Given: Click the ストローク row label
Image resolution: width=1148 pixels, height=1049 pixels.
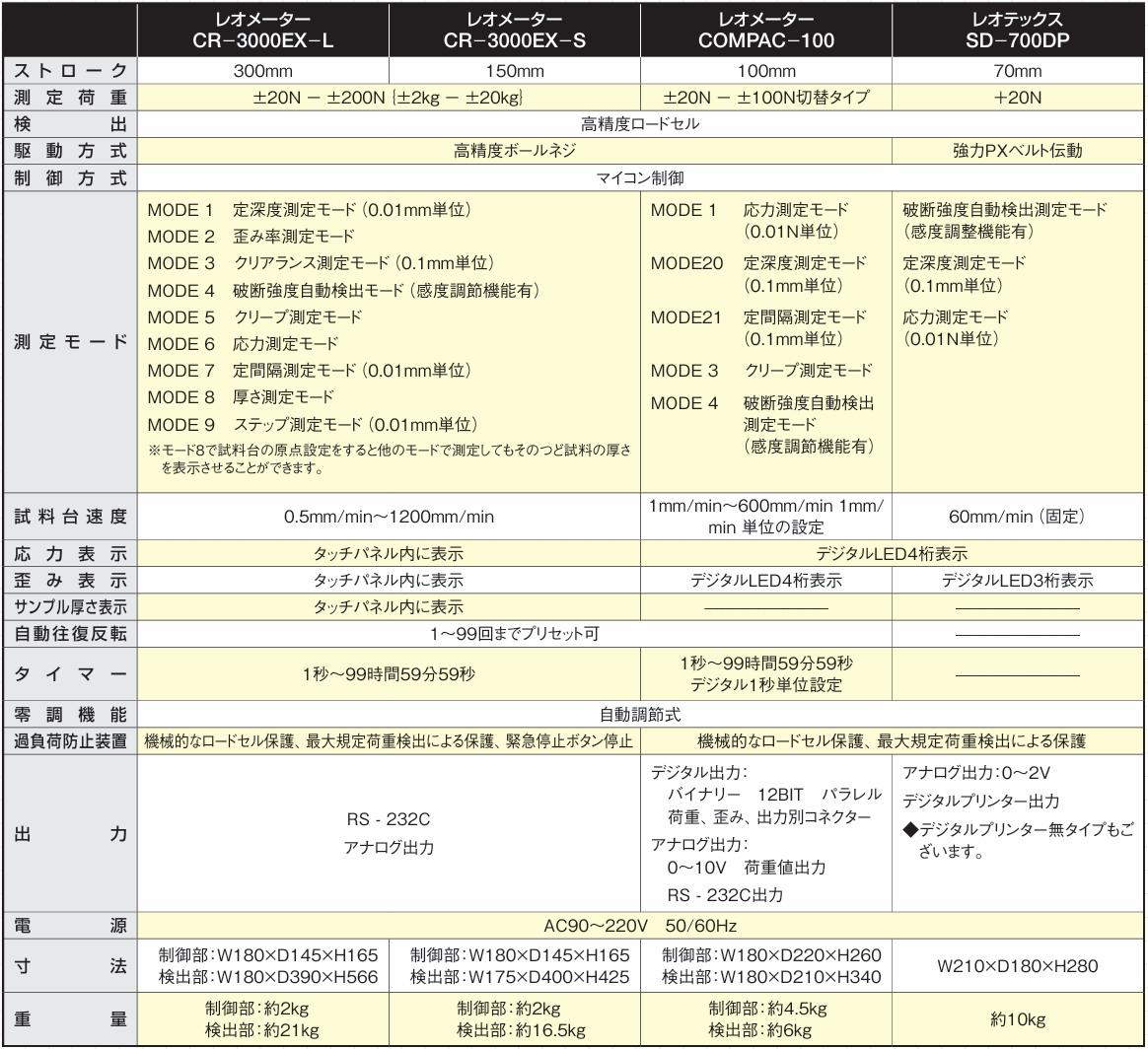Looking at the screenshot, I should coord(69,70).
